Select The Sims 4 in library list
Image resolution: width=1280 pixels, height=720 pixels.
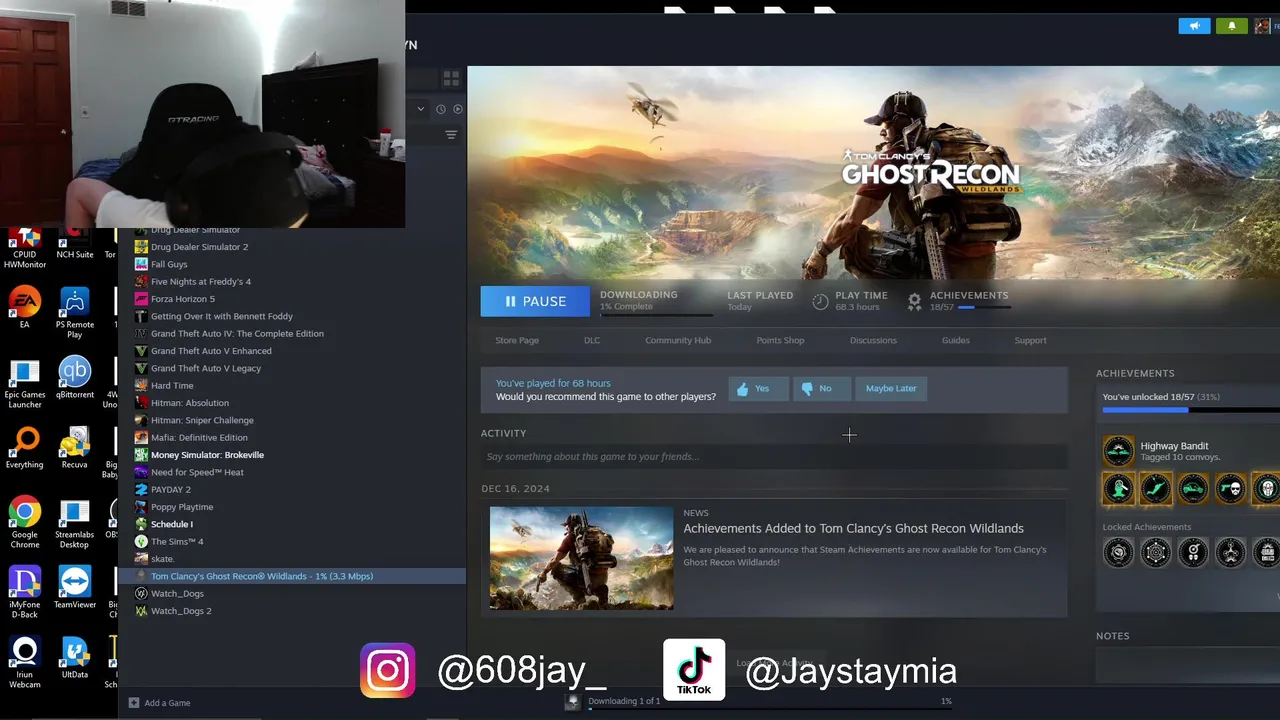177,542
